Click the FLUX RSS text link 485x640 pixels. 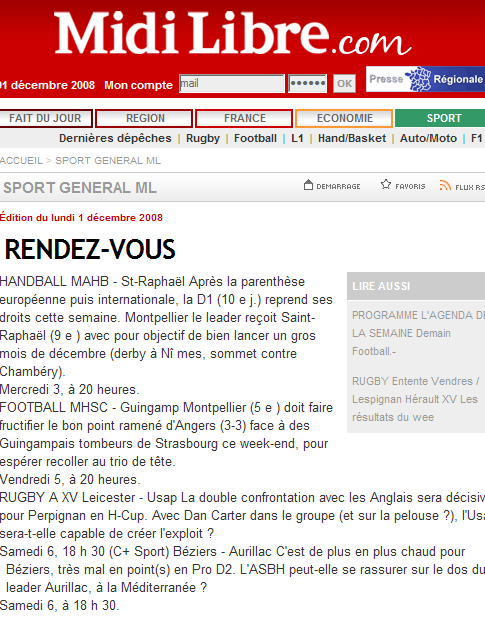point(470,187)
